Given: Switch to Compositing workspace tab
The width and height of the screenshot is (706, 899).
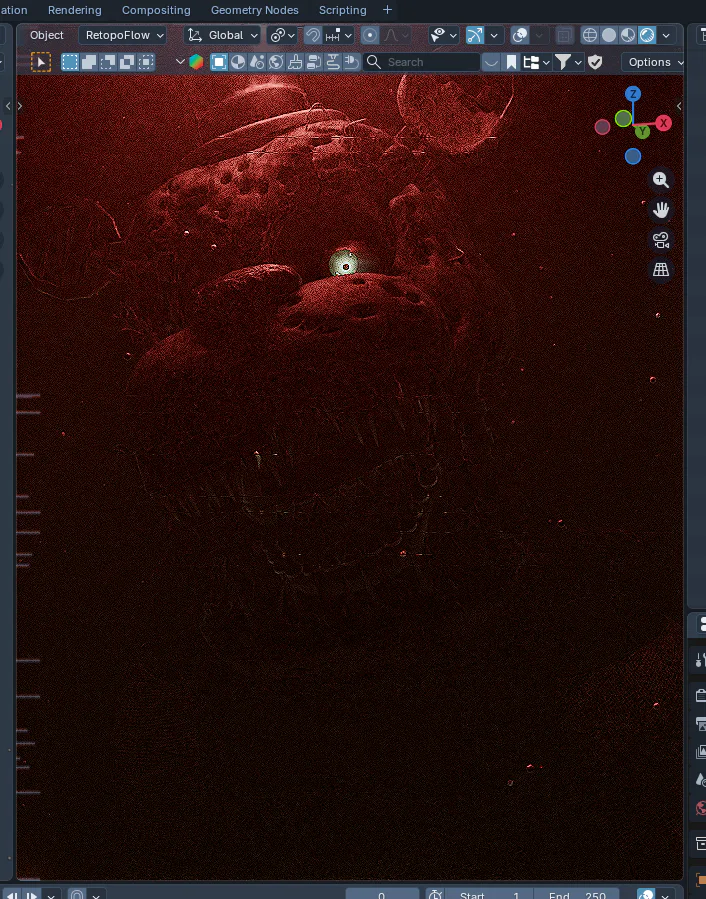Looking at the screenshot, I should coord(156,10).
